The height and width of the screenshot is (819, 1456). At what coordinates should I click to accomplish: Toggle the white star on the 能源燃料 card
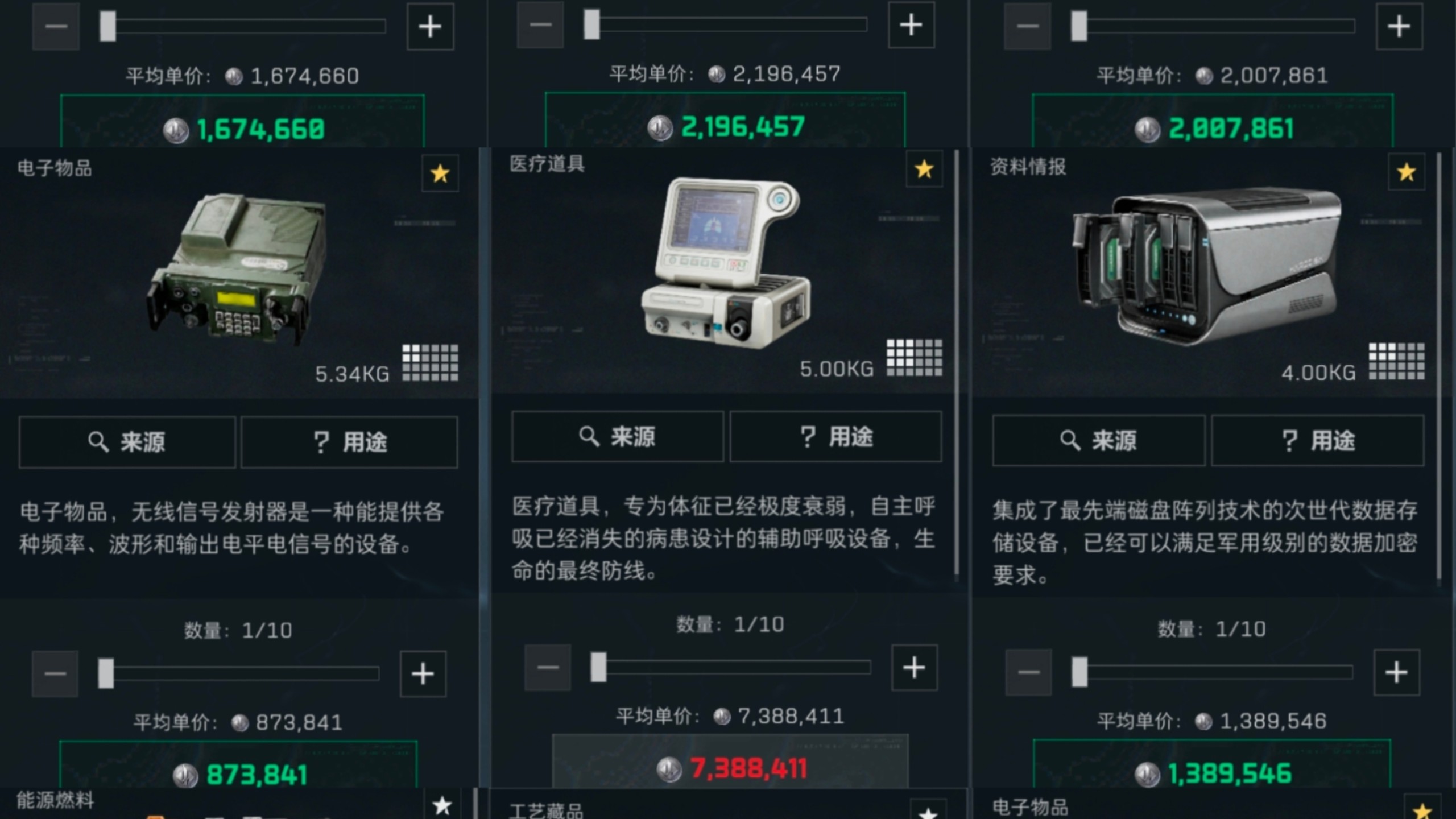[x=442, y=805]
